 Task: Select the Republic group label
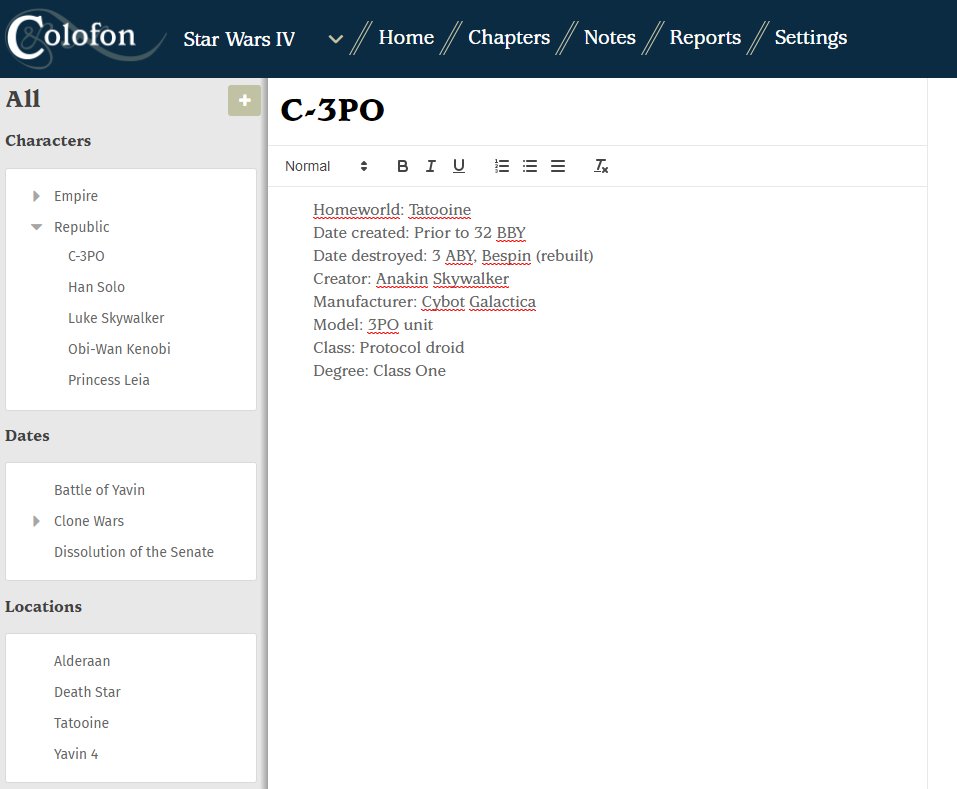click(81, 227)
